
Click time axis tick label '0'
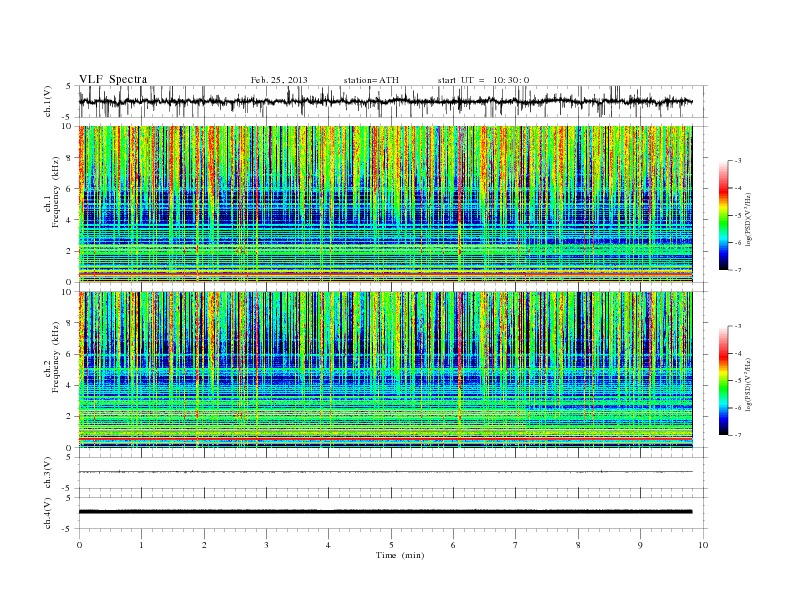79,545
